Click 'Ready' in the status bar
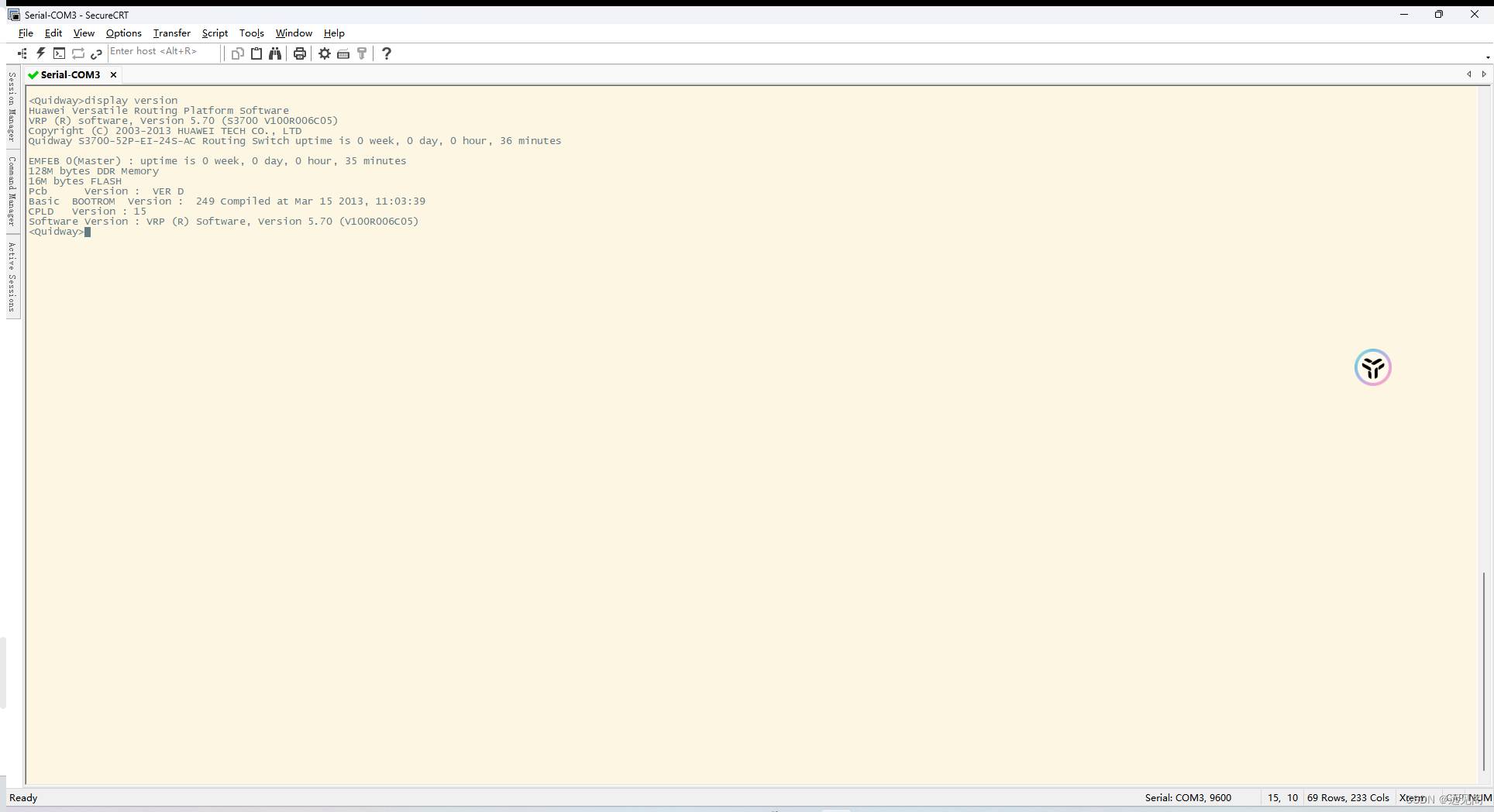The width and height of the screenshot is (1494, 812). click(23, 798)
